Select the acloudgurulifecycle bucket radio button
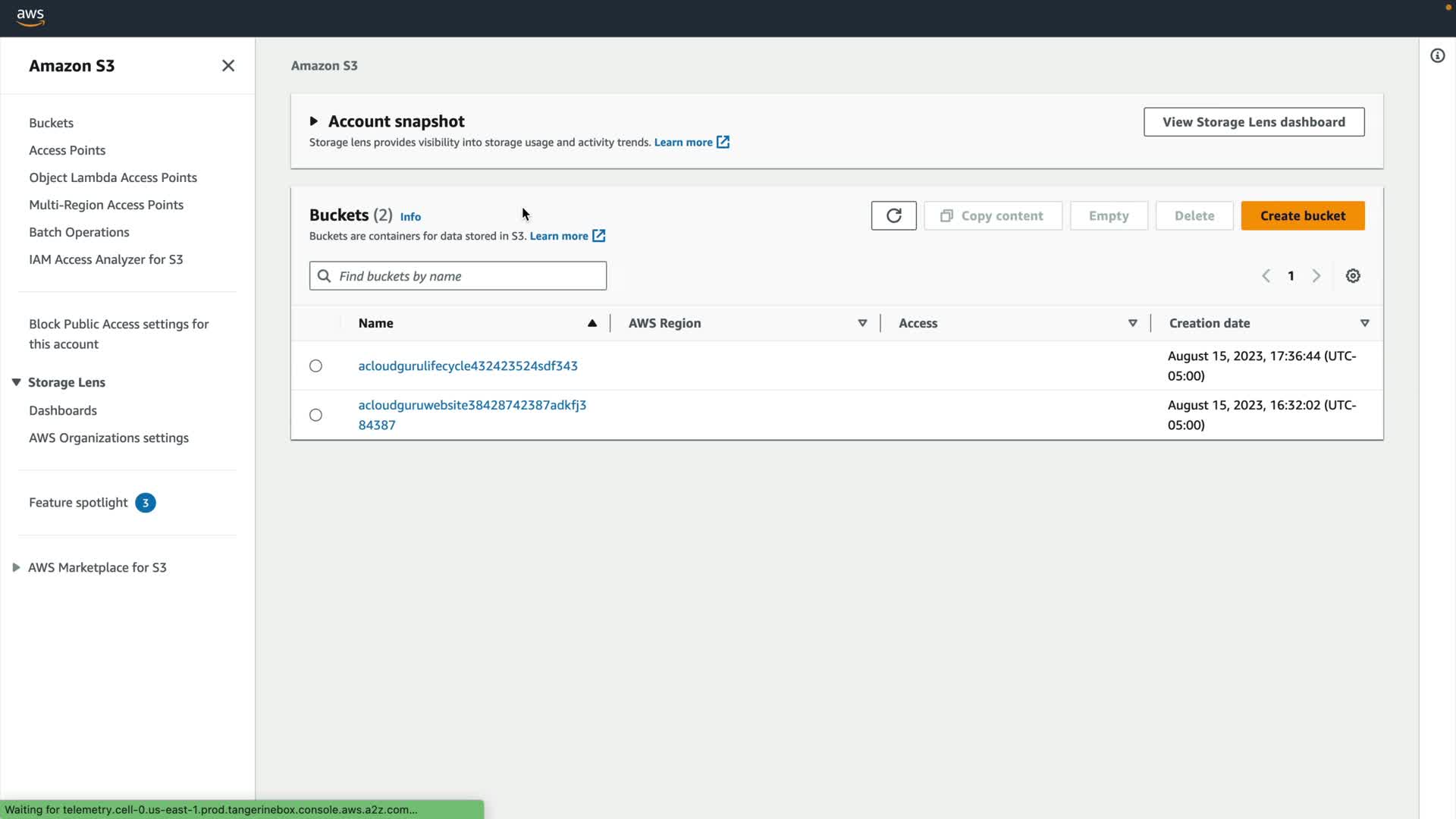The image size is (1456, 819). click(x=315, y=366)
